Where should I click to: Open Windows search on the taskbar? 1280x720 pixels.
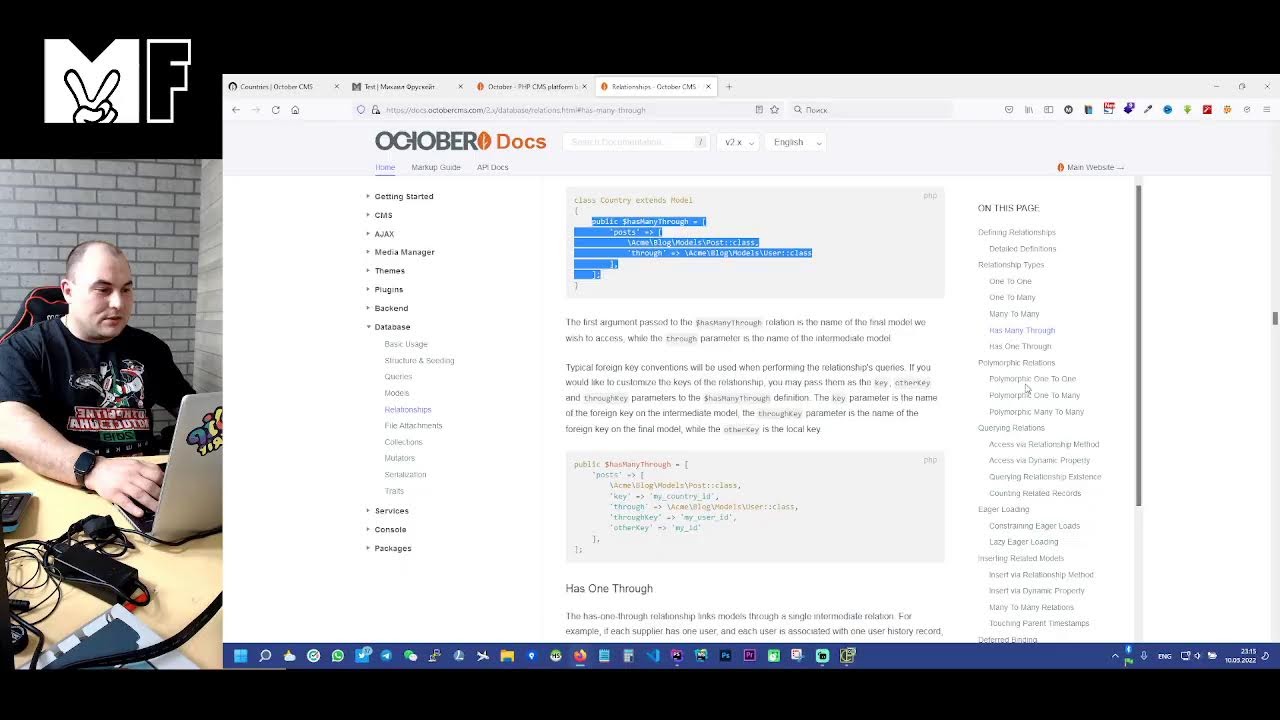[265, 656]
